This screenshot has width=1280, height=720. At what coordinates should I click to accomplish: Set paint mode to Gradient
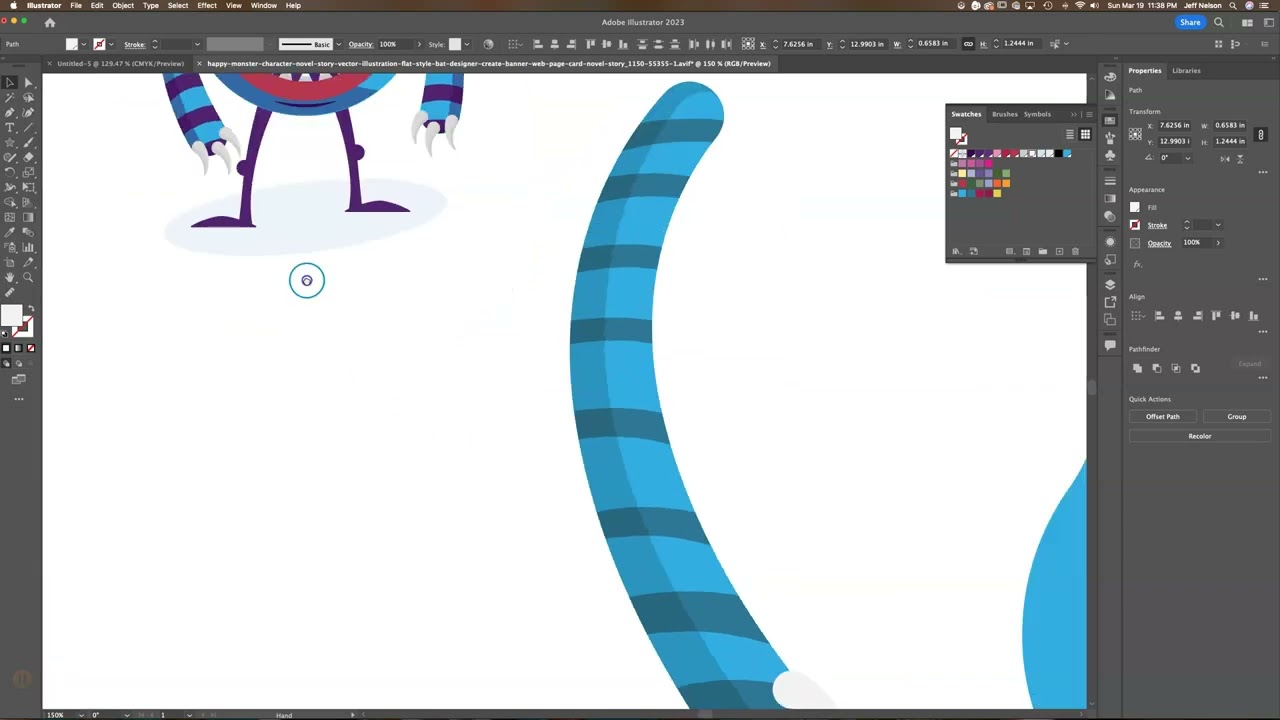(17, 348)
